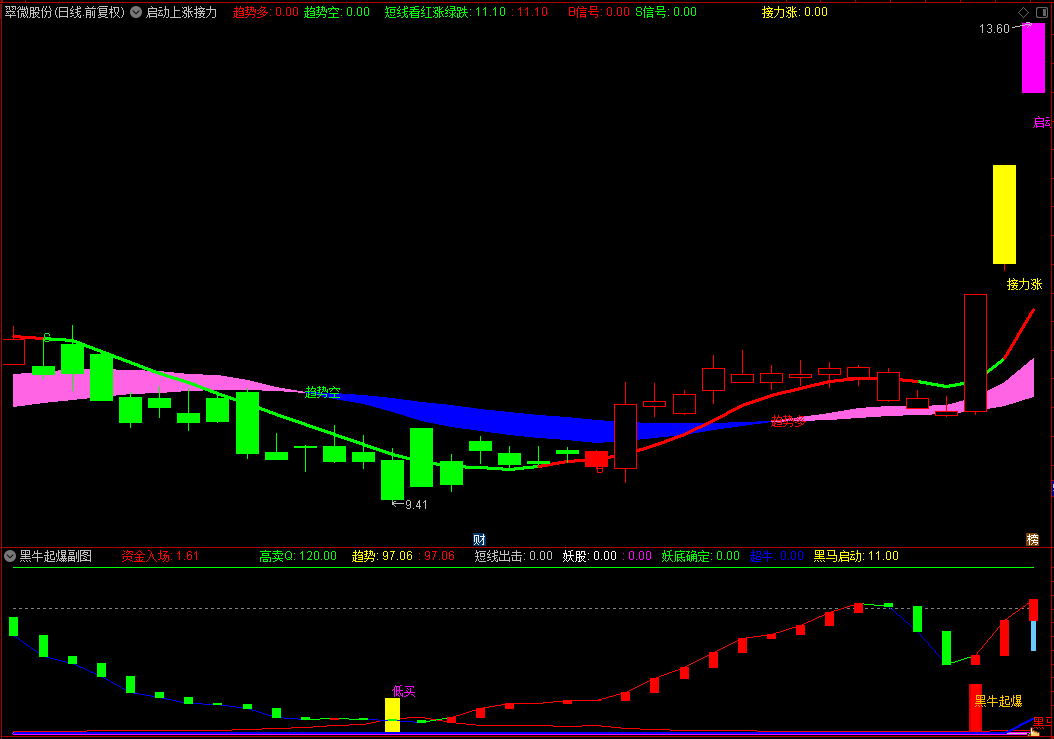The width and height of the screenshot is (1054, 739).
Task: Select the B信号: 0.00 readout
Action: click(x=599, y=12)
